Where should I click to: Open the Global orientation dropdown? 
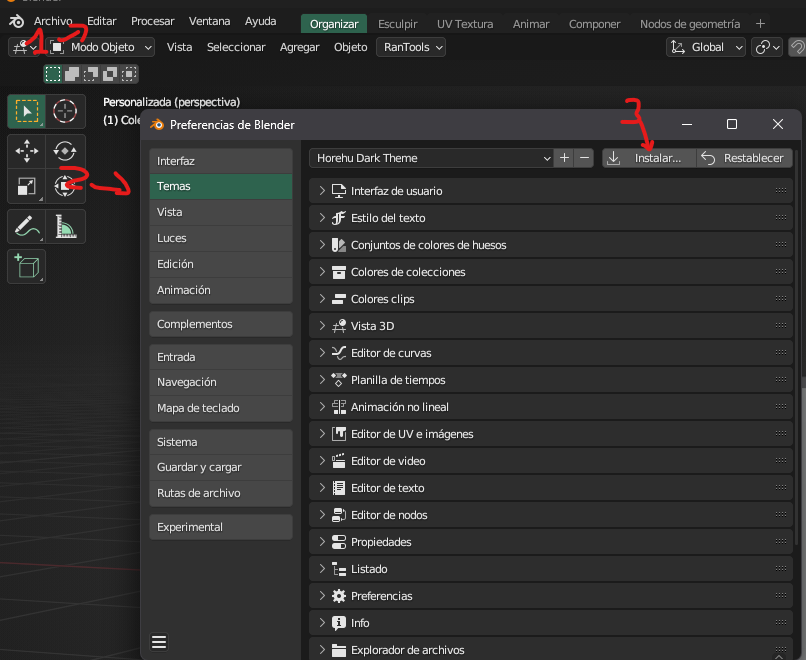(706, 47)
